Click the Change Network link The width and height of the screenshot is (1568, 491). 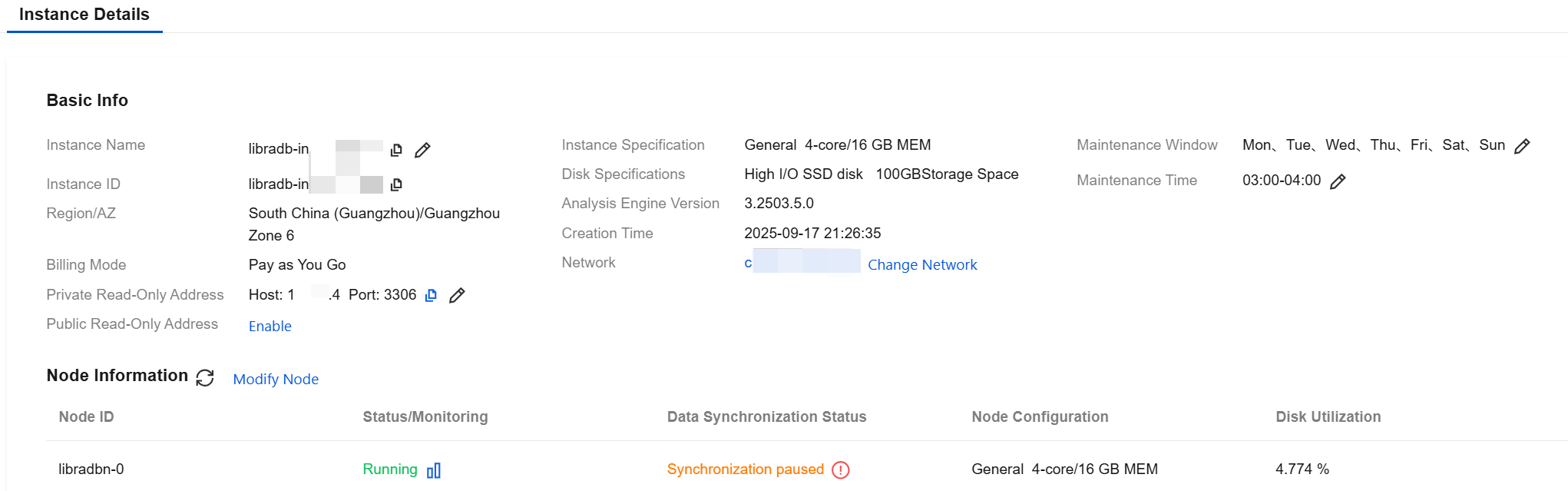coord(922,265)
